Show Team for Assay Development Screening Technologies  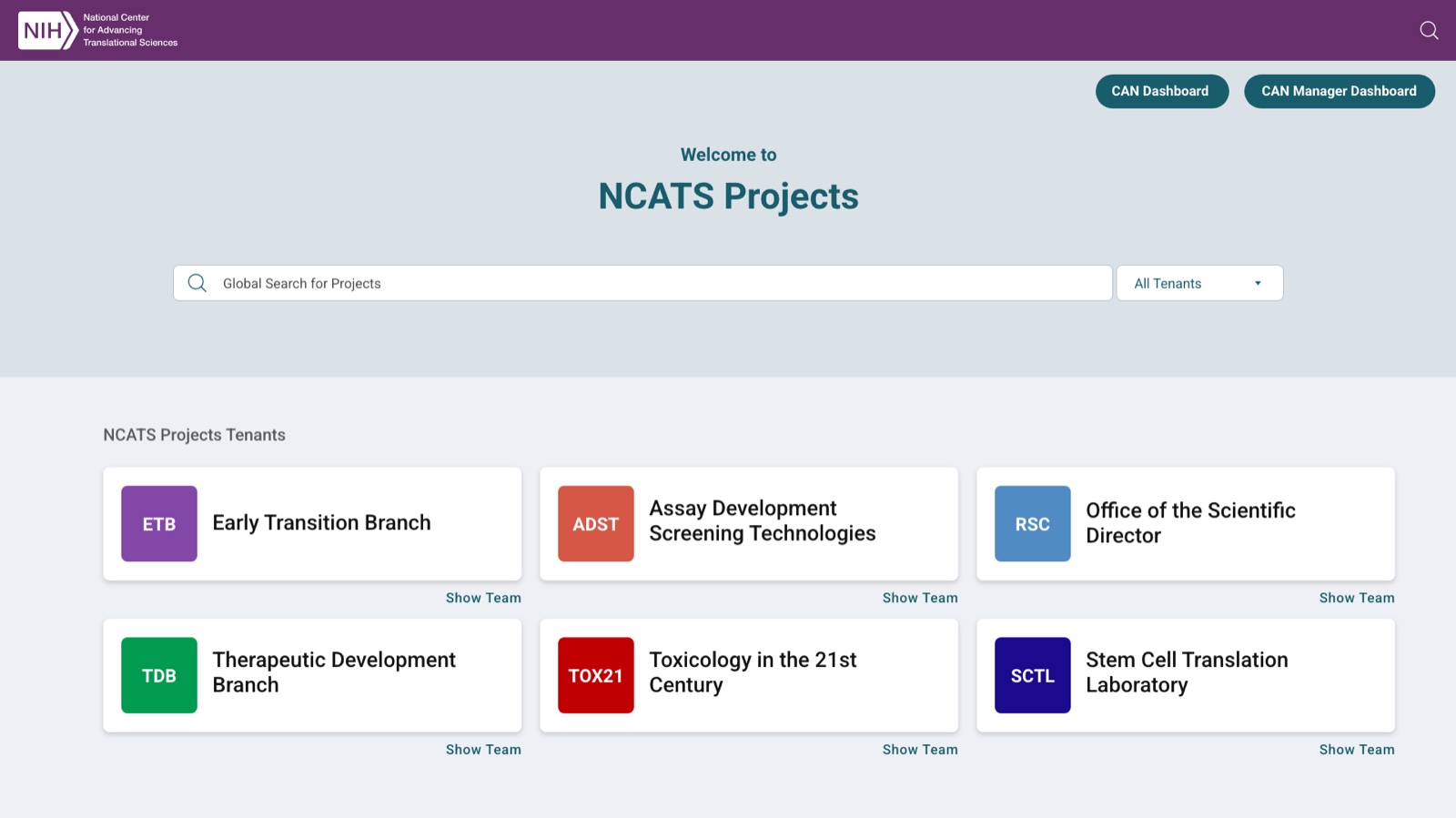(920, 598)
